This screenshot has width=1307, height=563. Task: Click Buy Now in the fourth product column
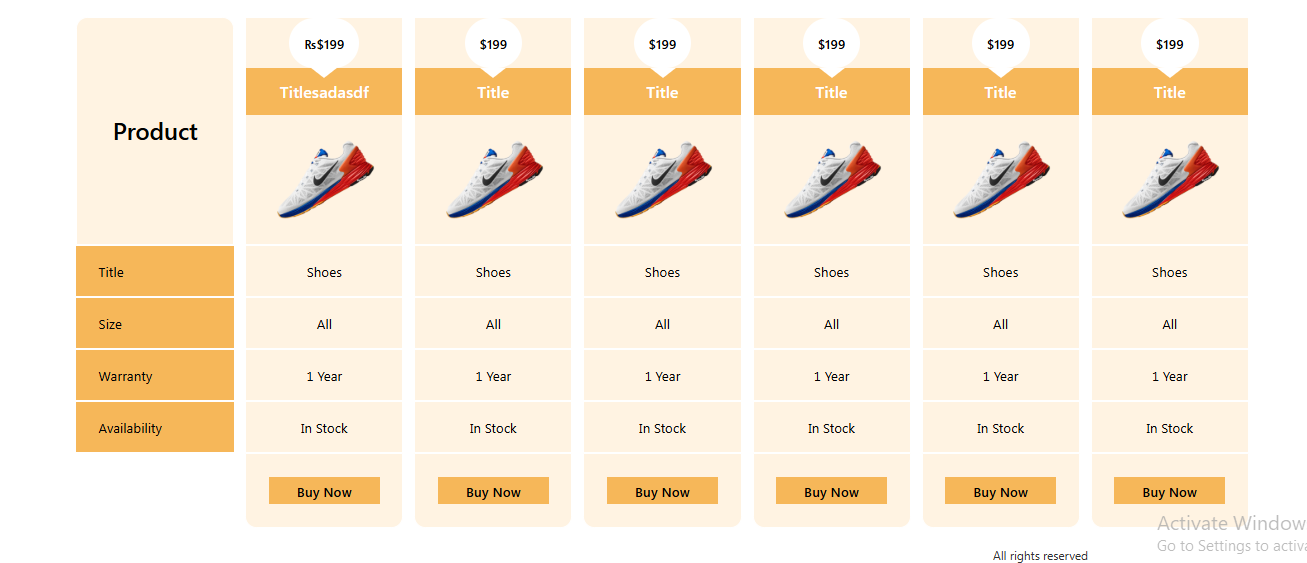[x=831, y=491]
